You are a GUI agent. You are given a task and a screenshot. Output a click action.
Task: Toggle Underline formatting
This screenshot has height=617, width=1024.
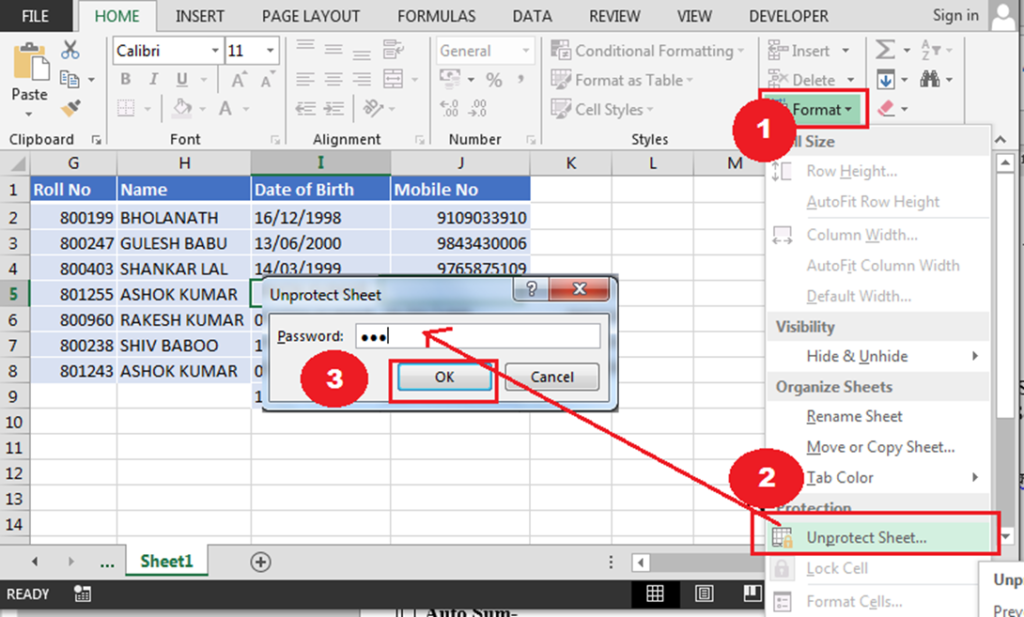tap(179, 80)
